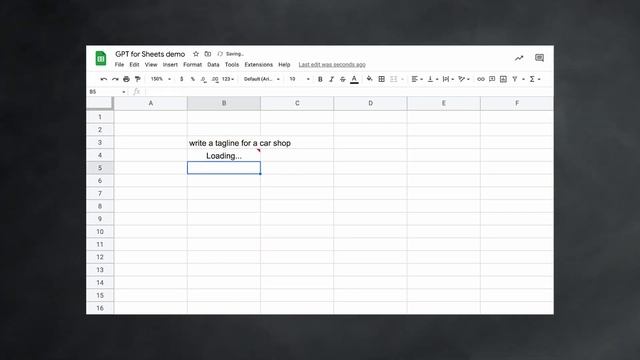Open the View menu

(151, 64)
